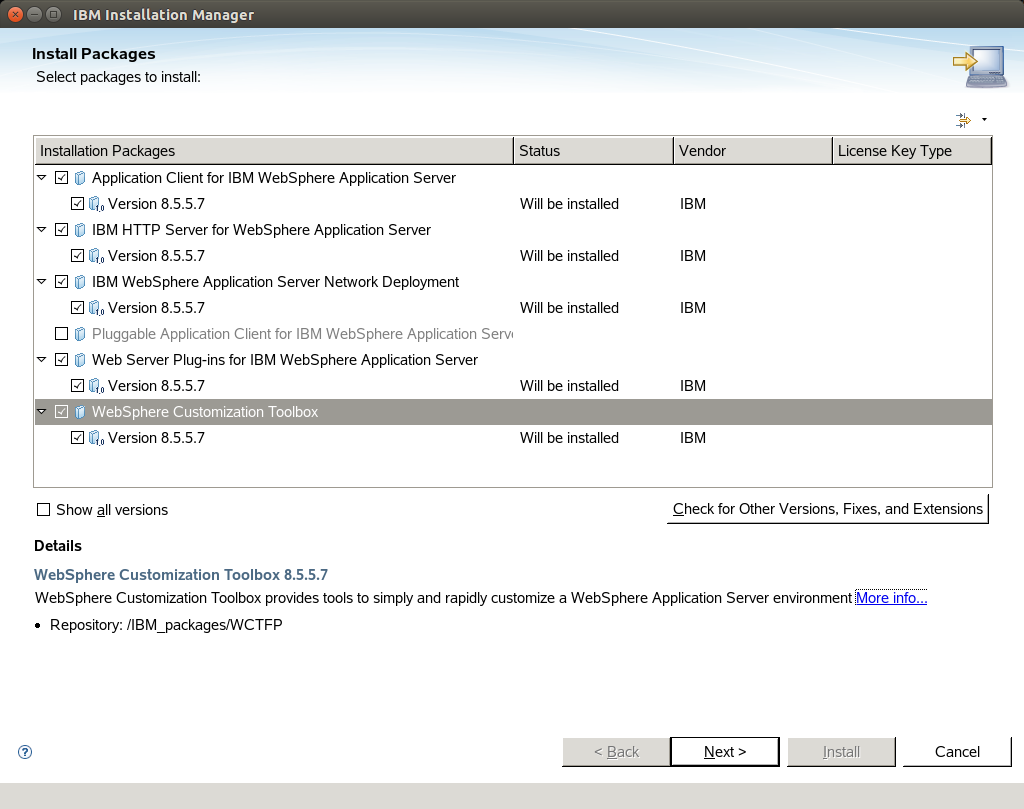Collapse Application Client for IBM WebSphere tree node

coord(42,178)
